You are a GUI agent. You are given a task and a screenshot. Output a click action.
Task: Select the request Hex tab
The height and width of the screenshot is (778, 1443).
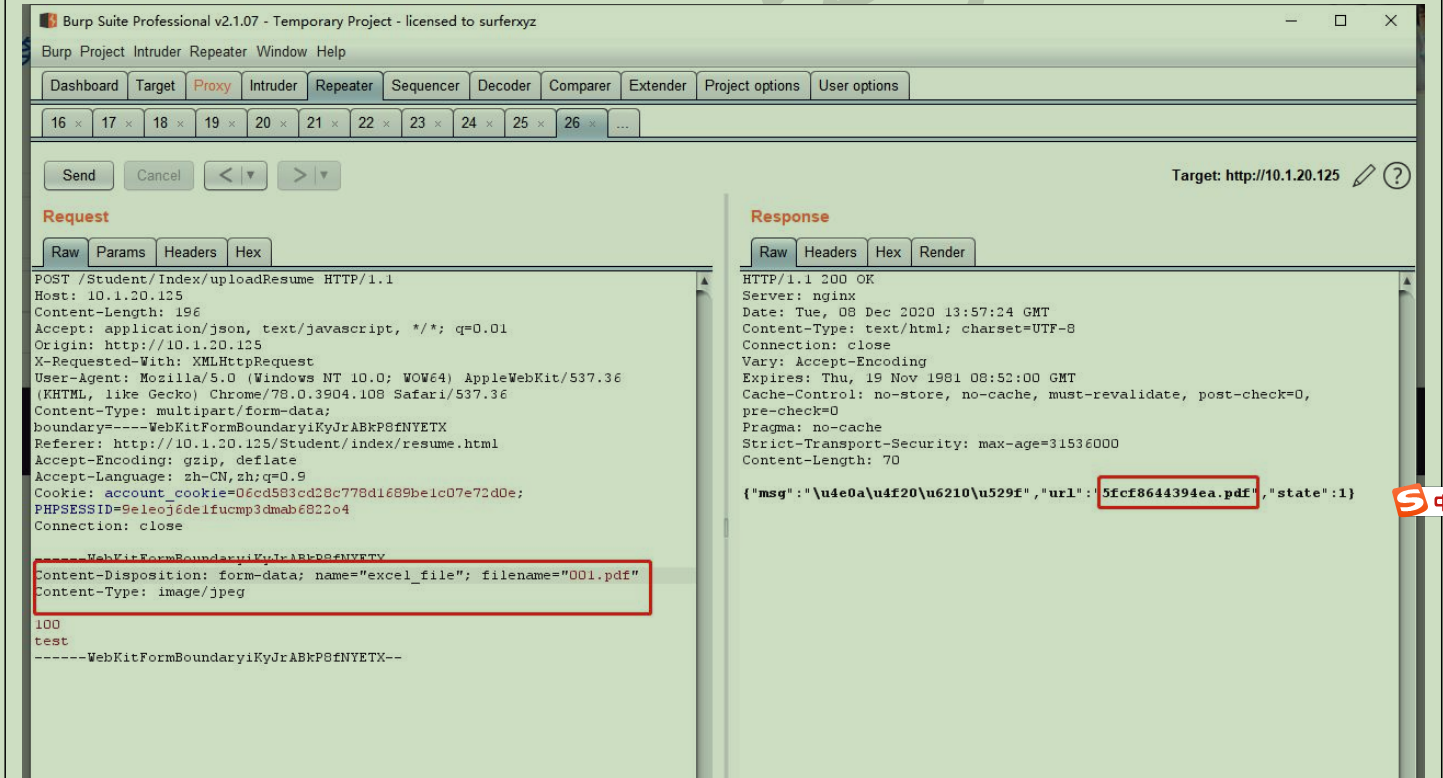click(x=248, y=252)
